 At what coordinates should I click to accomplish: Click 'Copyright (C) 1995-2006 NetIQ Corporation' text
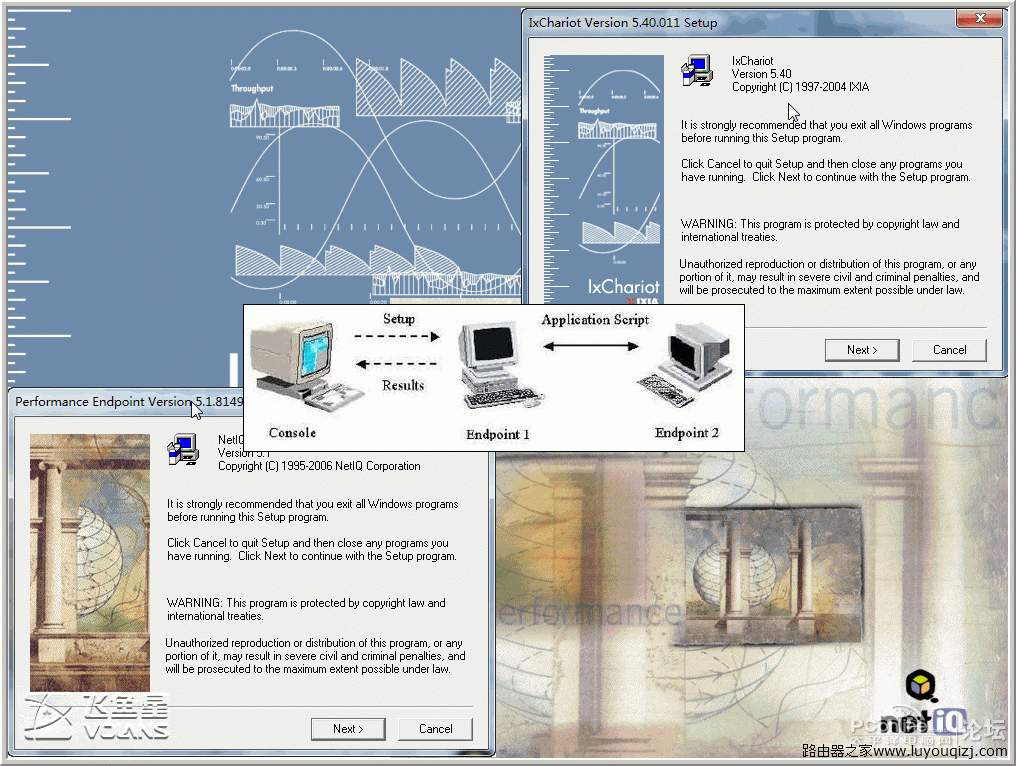[319, 466]
